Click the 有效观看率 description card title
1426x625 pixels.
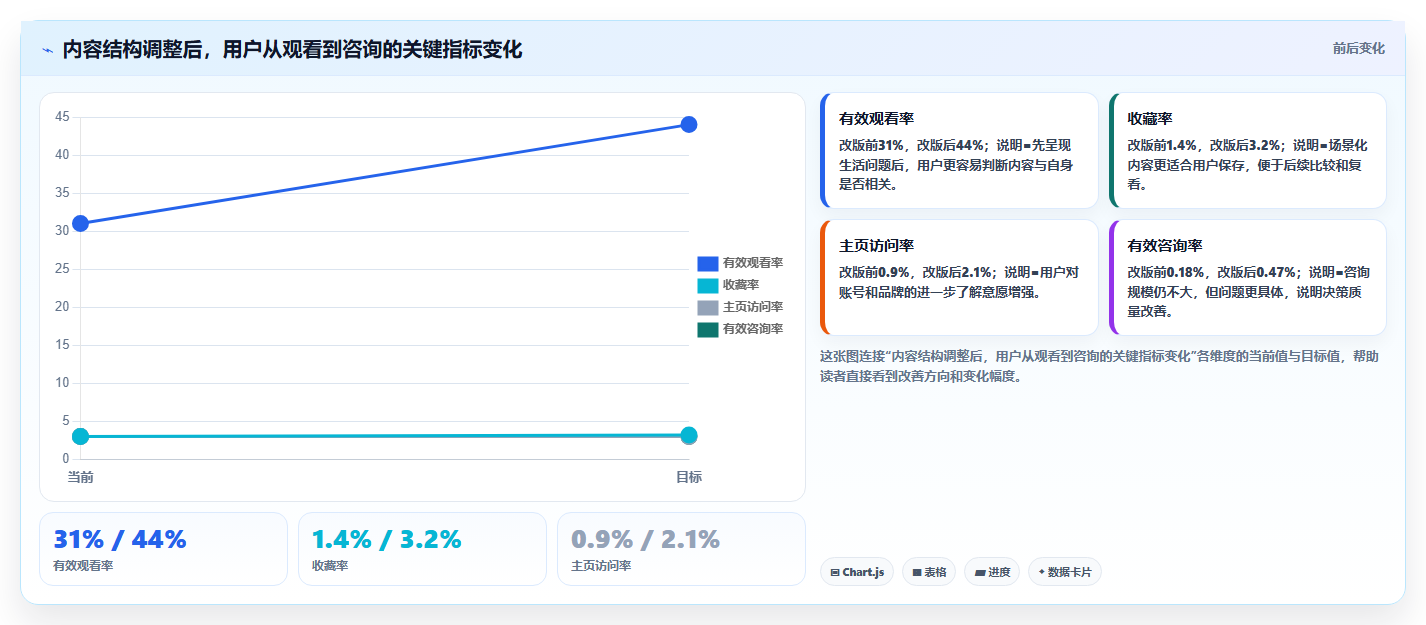pyautogui.click(x=876, y=118)
